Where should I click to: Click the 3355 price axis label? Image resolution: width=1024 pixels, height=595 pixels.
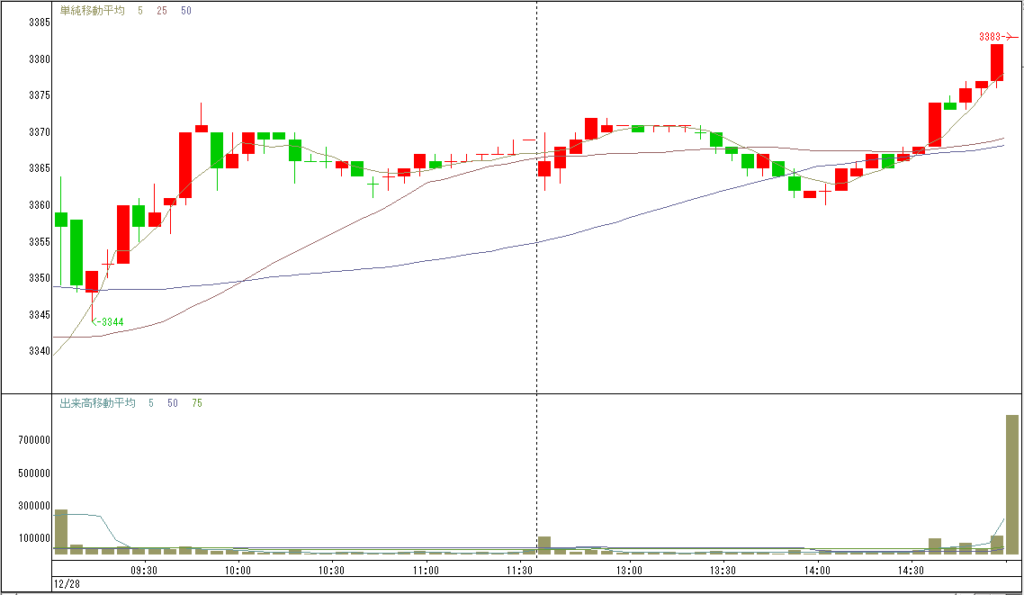point(39,242)
